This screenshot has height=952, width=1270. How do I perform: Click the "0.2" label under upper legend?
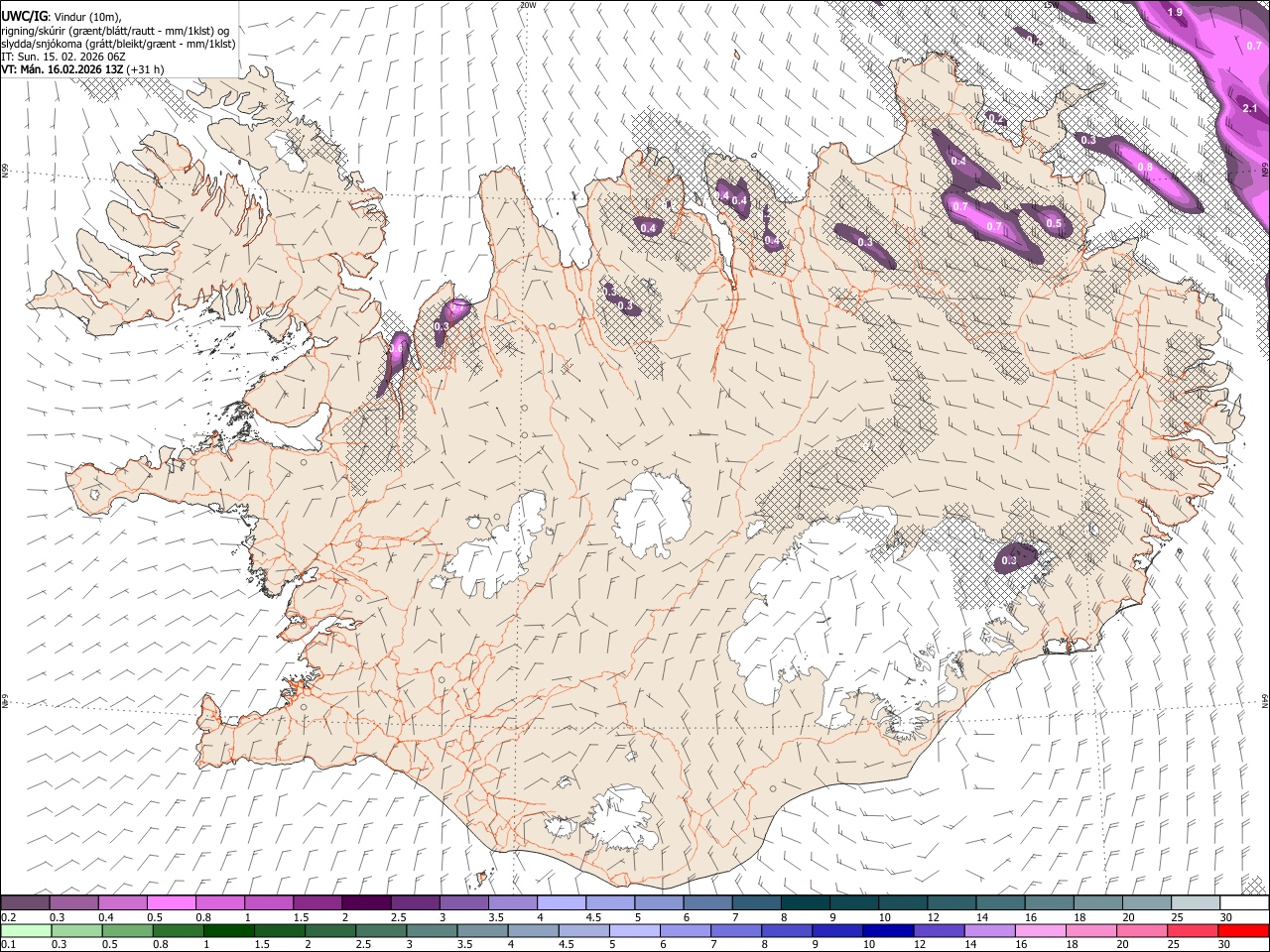(x=8, y=916)
